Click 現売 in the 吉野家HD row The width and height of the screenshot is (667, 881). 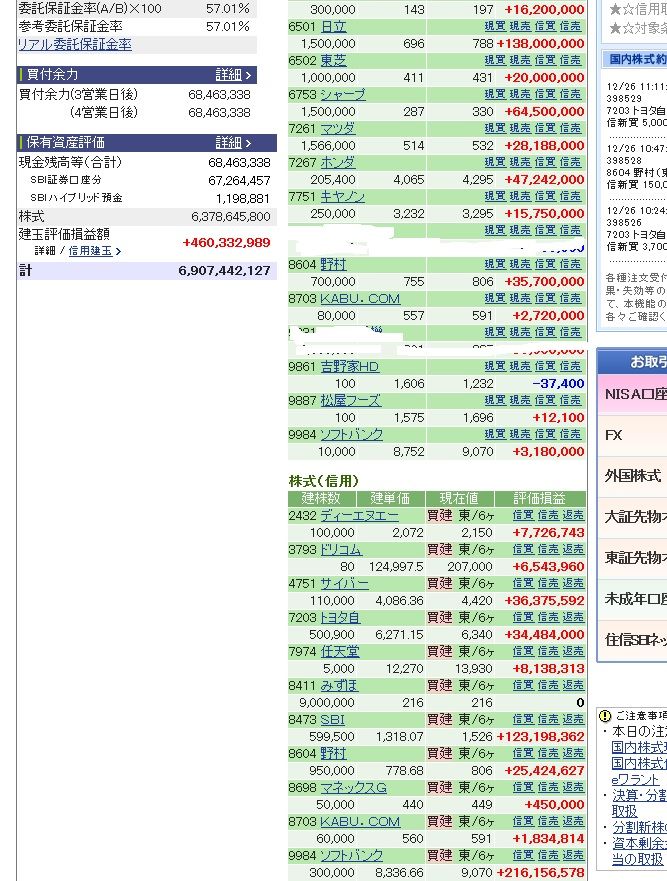click(x=520, y=366)
